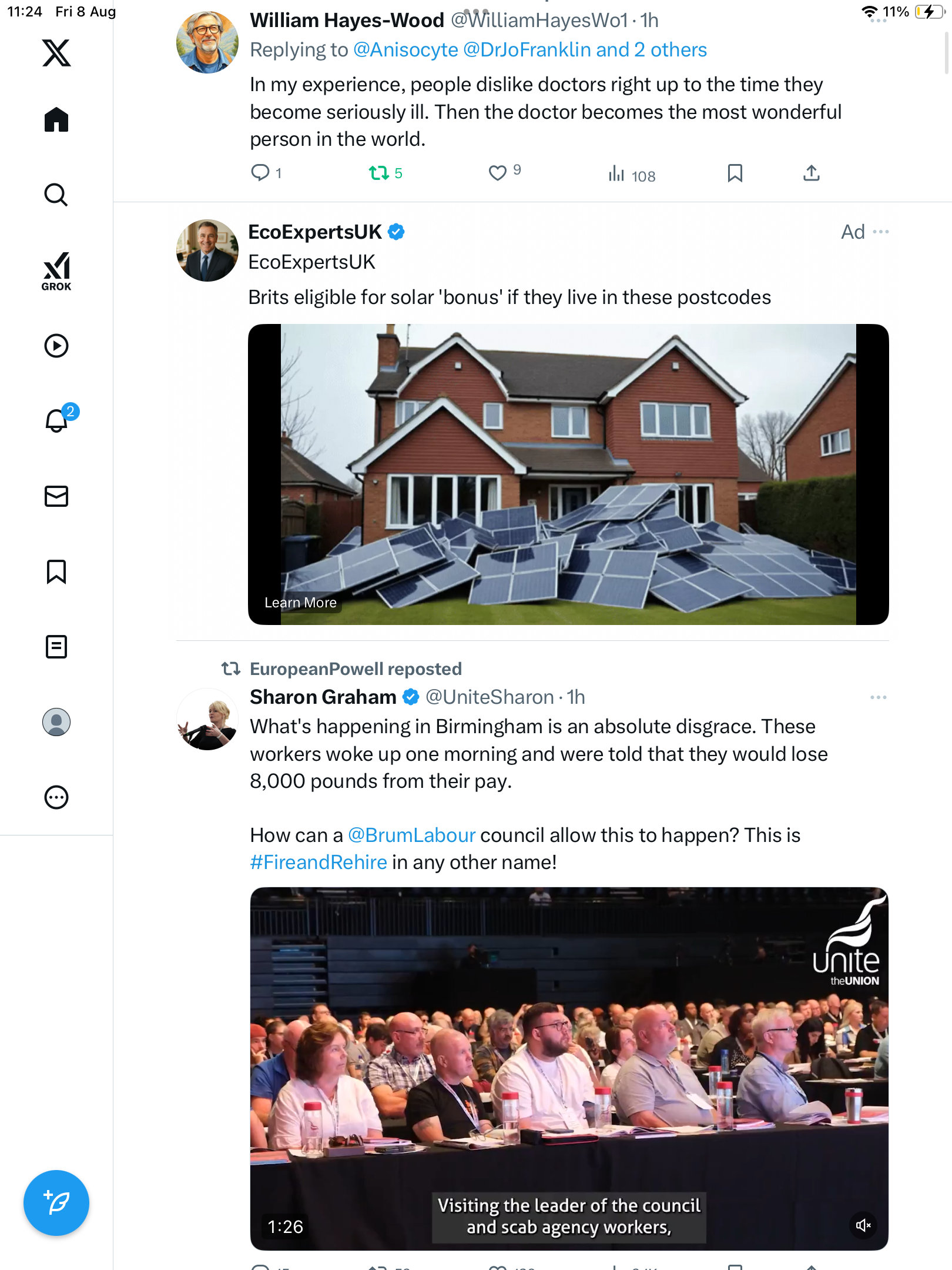The width and height of the screenshot is (952, 1270).
Task: Open Sharon Graham's profile picture
Action: click(207, 720)
